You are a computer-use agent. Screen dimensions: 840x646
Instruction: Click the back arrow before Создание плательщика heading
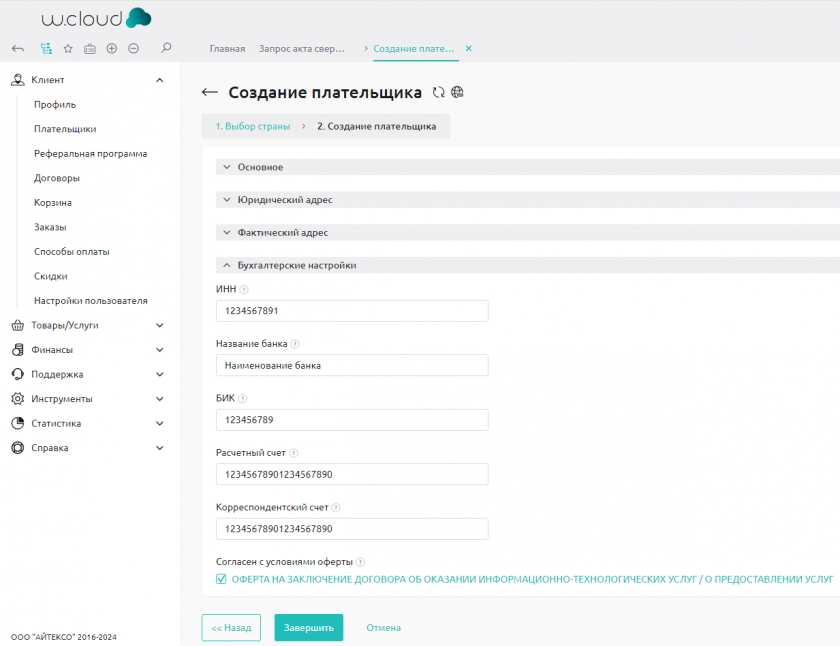click(210, 92)
